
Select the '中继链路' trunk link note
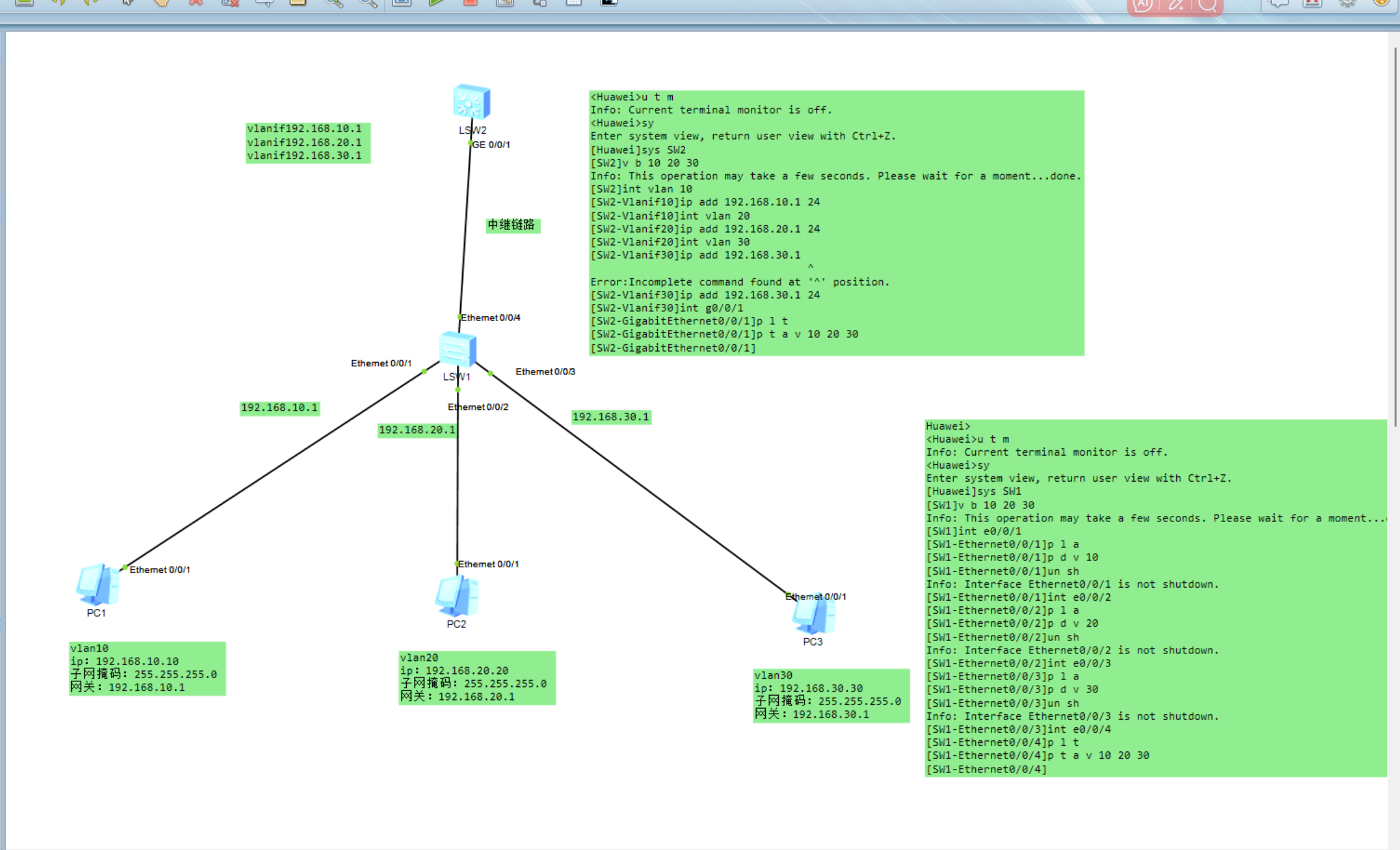pyautogui.click(x=513, y=225)
